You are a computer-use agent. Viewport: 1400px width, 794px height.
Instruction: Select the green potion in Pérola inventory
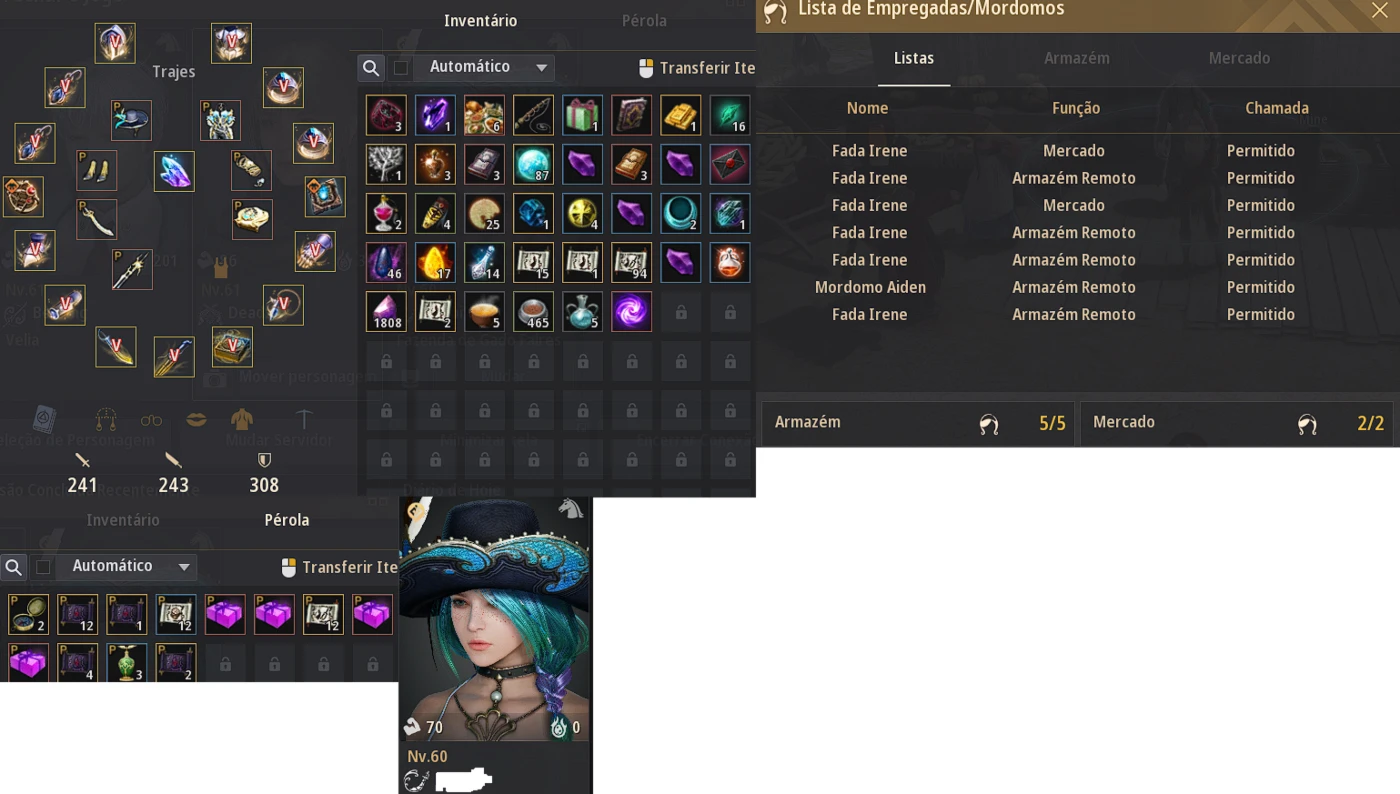pyautogui.click(x=127, y=663)
